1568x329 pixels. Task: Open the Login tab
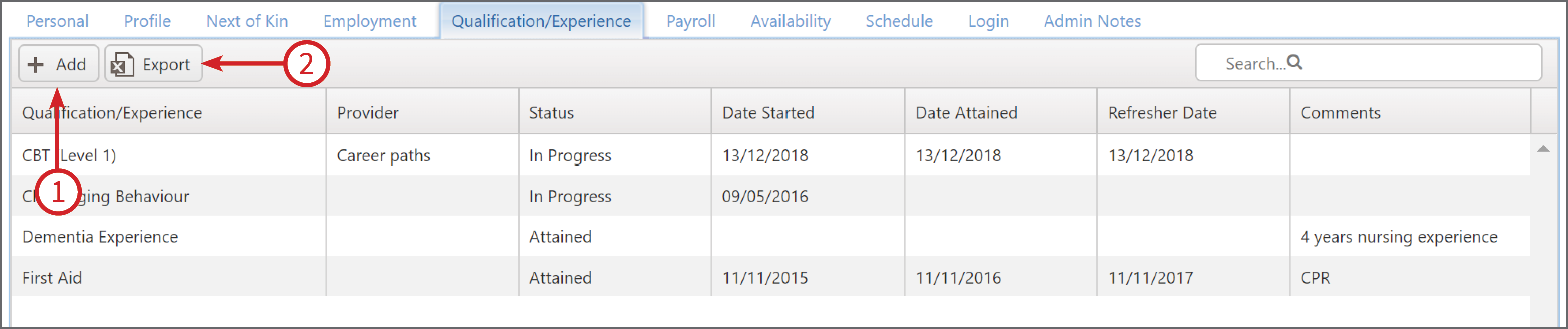click(989, 21)
